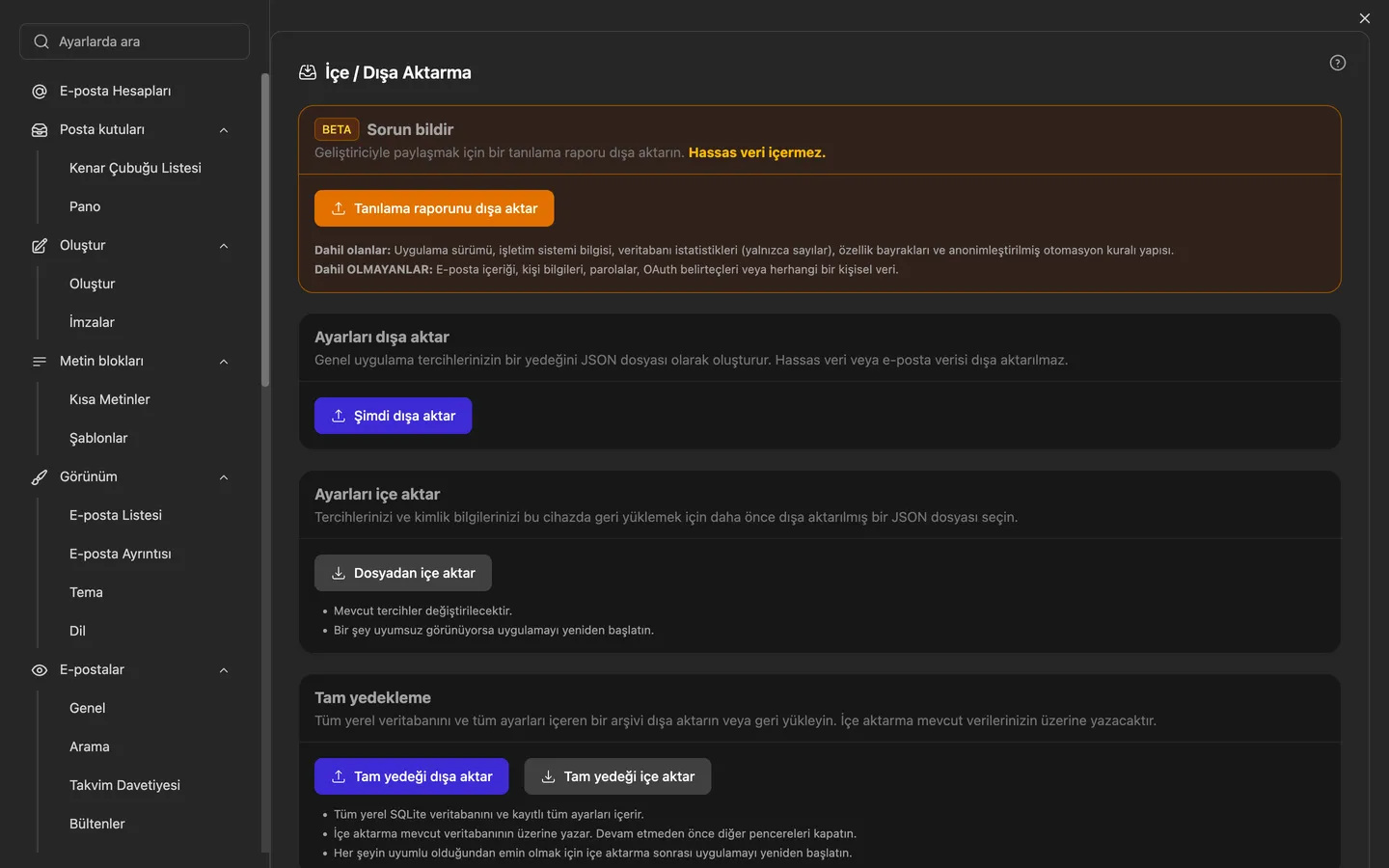Focus the Ayarlarda ara search field

135,41
